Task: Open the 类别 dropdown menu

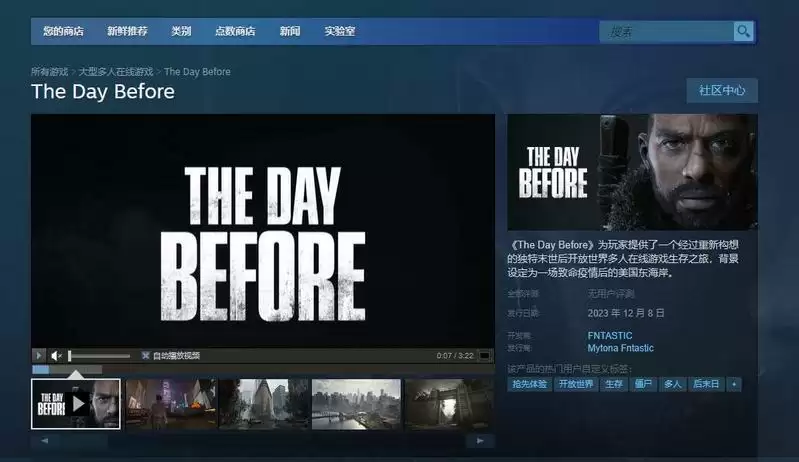Action: [x=181, y=31]
